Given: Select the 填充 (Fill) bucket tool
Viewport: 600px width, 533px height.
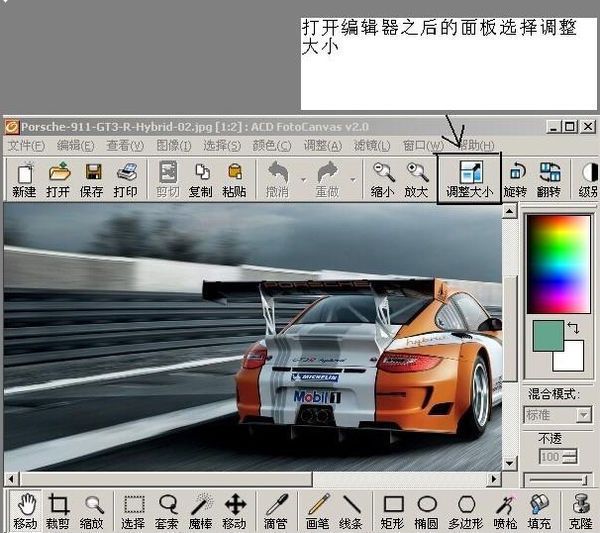Looking at the screenshot, I should pyautogui.click(x=539, y=511).
